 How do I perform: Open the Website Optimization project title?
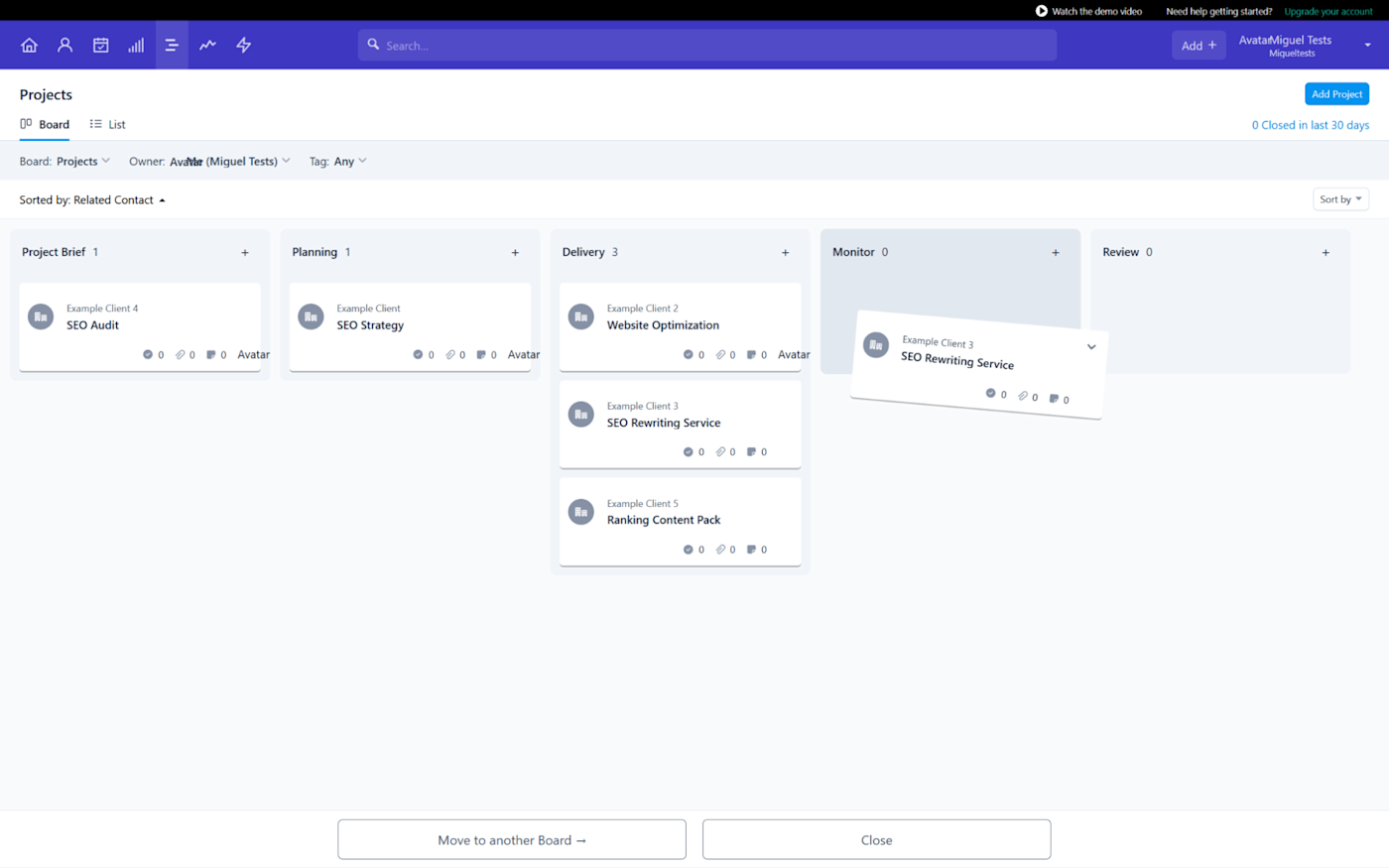point(663,325)
